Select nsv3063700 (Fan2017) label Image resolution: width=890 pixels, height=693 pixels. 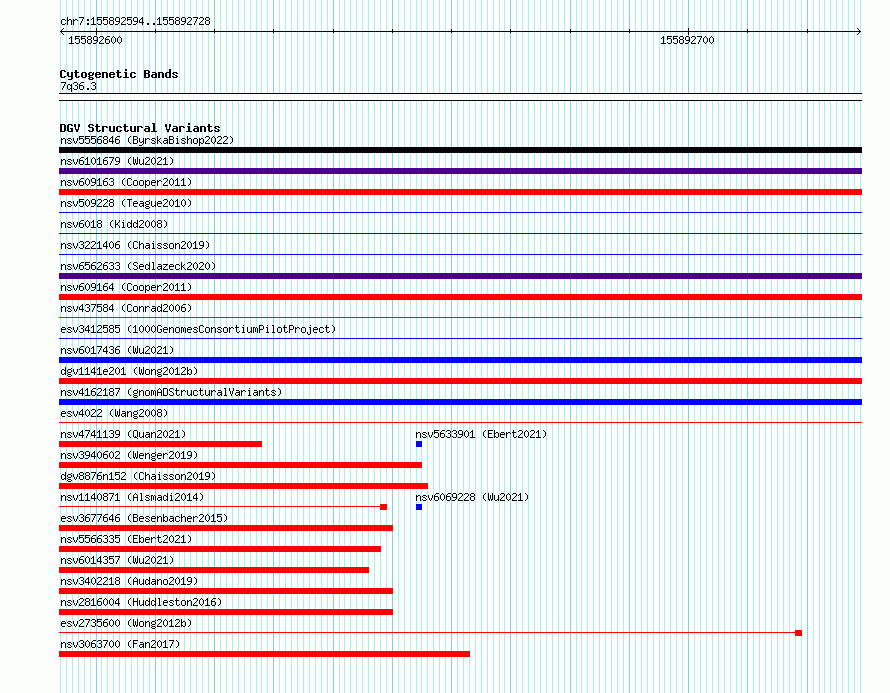[120, 644]
